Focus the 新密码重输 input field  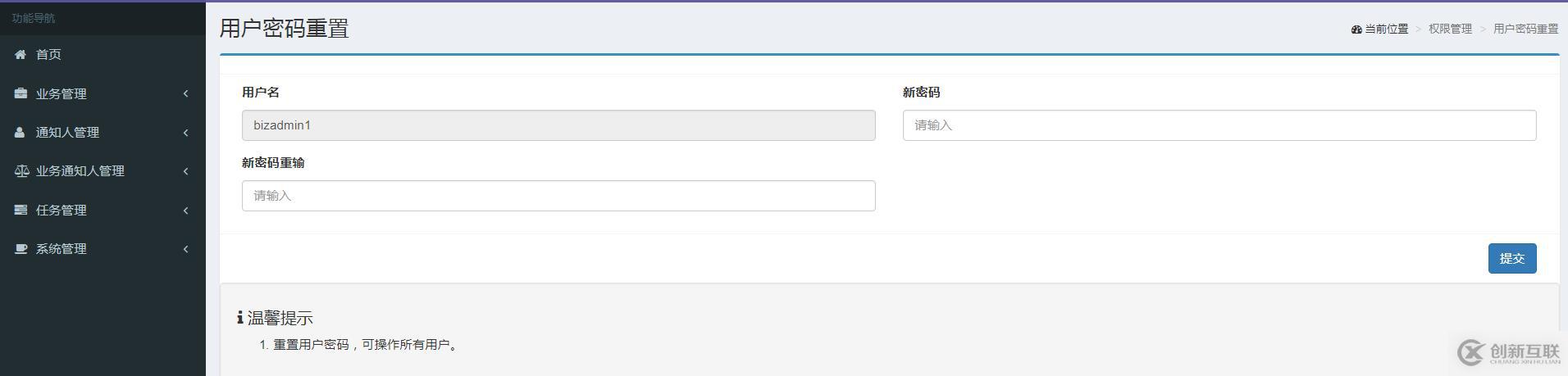tap(558, 196)
